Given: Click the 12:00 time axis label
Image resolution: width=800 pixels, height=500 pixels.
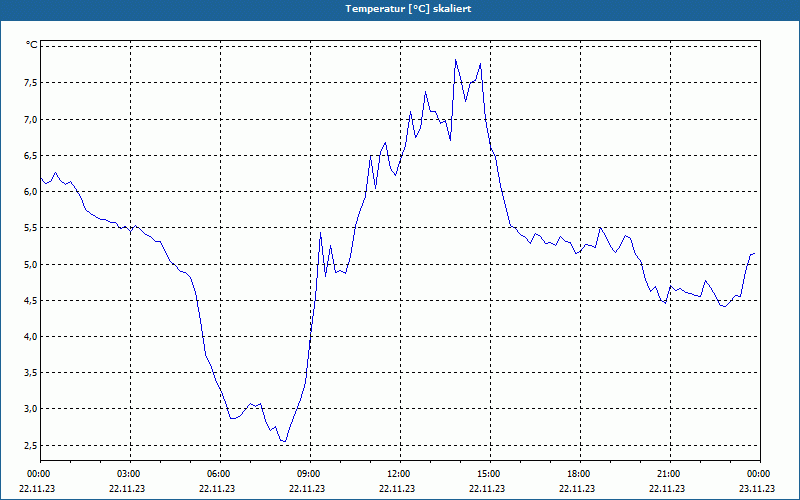Looking at the screenshot, I should click(x=401, y=474).
